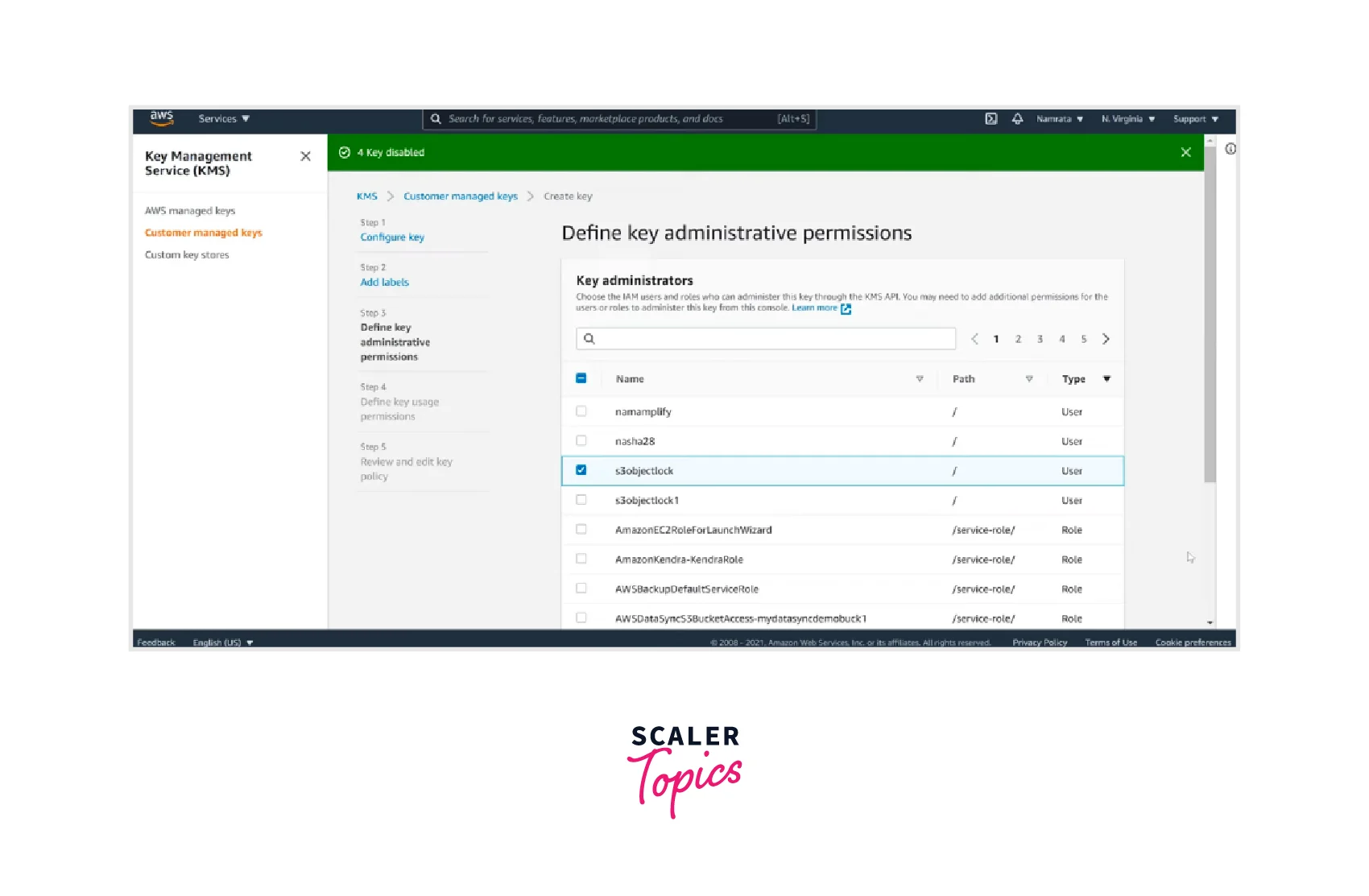The image size is (1369, 896).
Task: Open the Services dropdown menu
Action: click(x=224, y=118)
